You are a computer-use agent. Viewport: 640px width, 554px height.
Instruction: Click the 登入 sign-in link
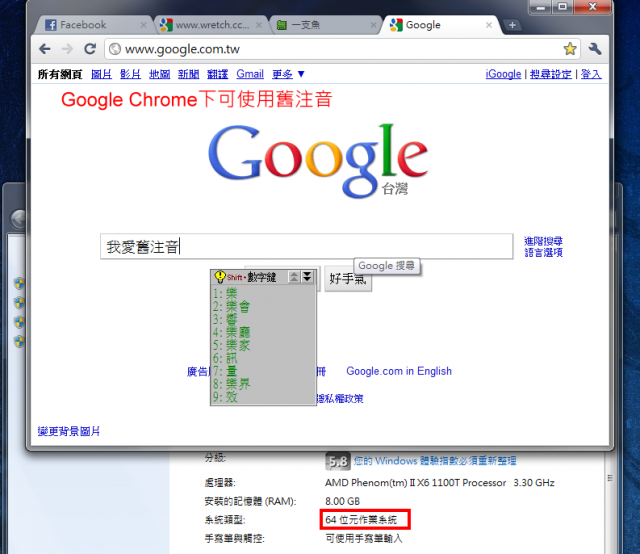point(591,74)
